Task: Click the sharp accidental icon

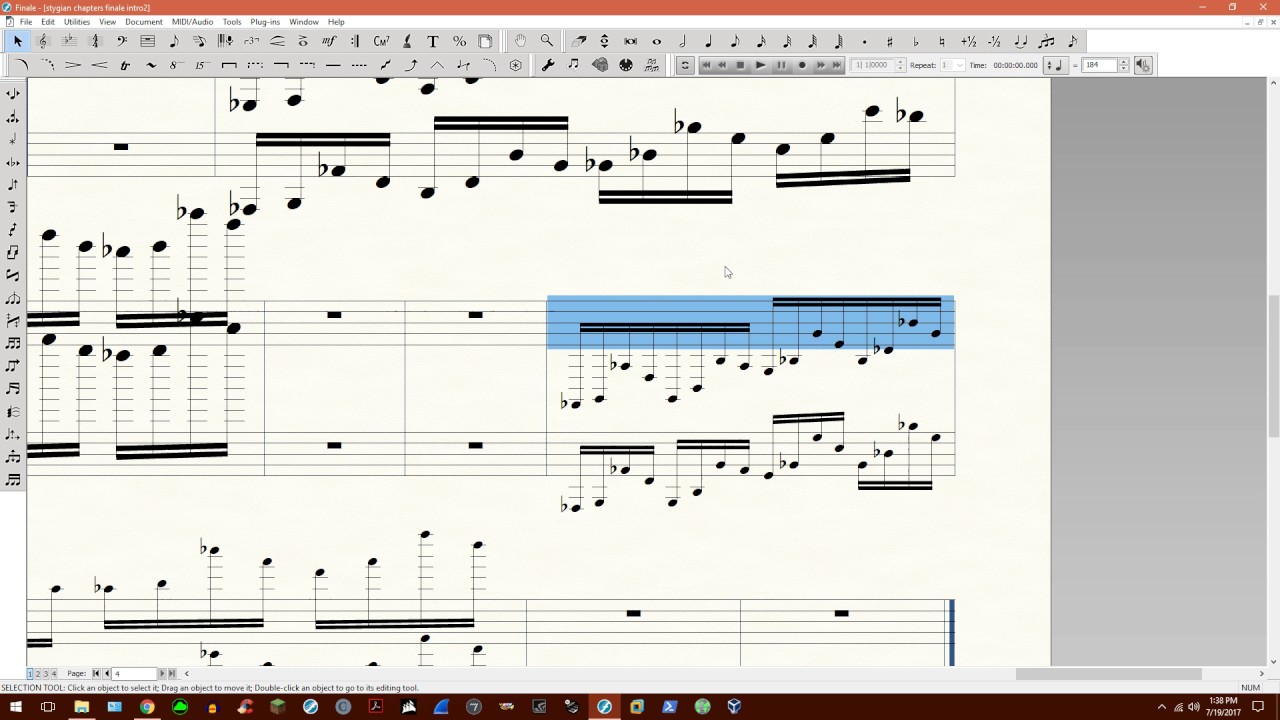Action: 890,41
